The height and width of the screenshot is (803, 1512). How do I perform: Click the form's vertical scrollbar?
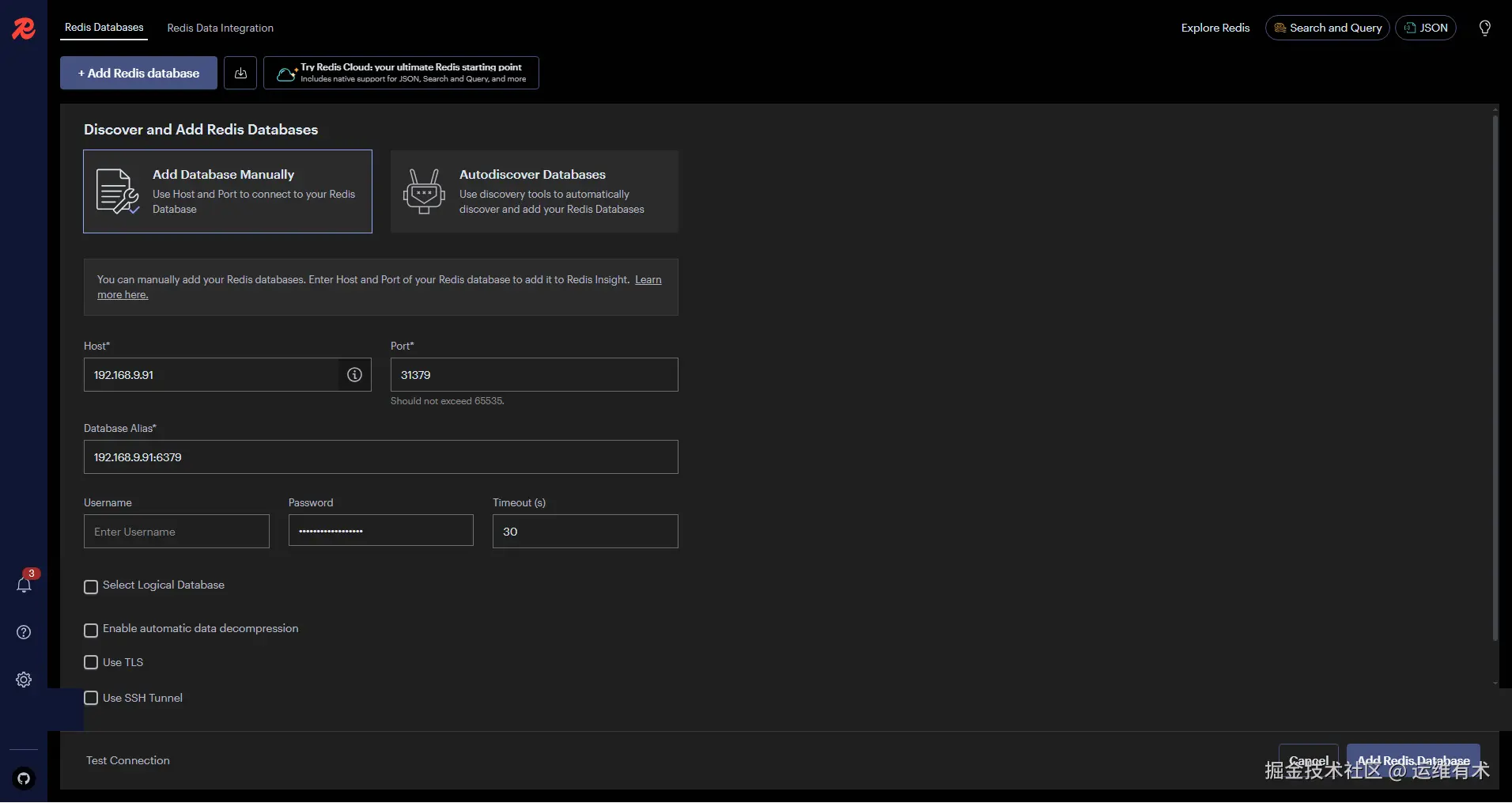pos(1495,378)
